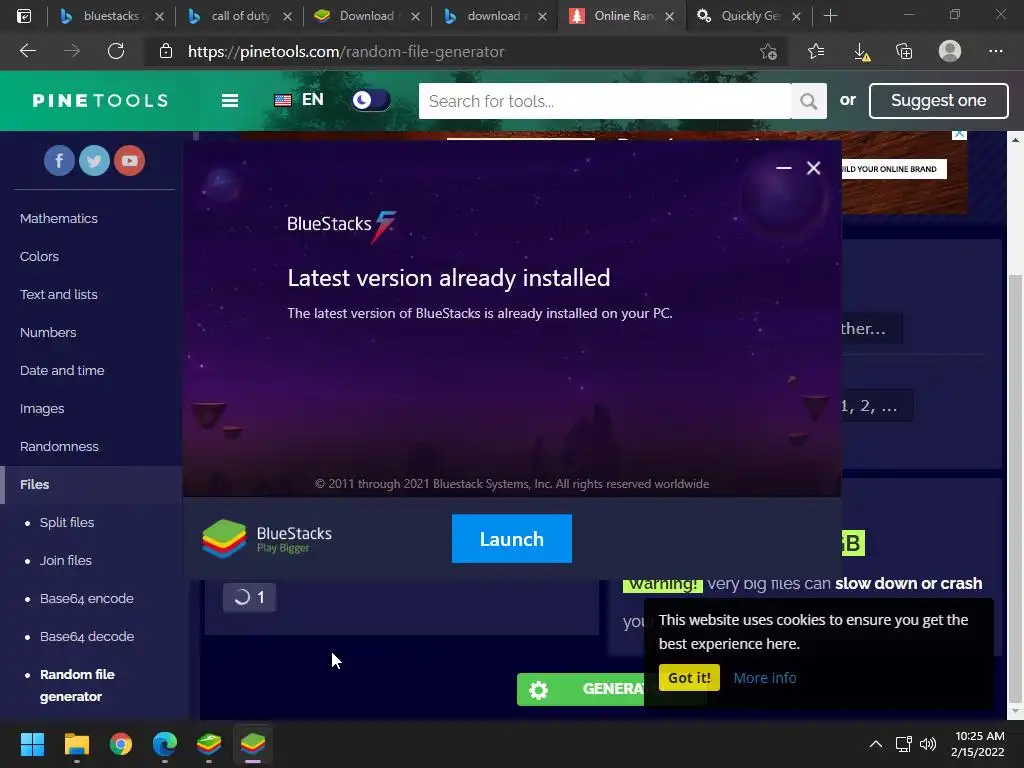This screenshot has height=768, width=1024.
Task: Open Random file generator tool
Action: (x=77, y=685)
